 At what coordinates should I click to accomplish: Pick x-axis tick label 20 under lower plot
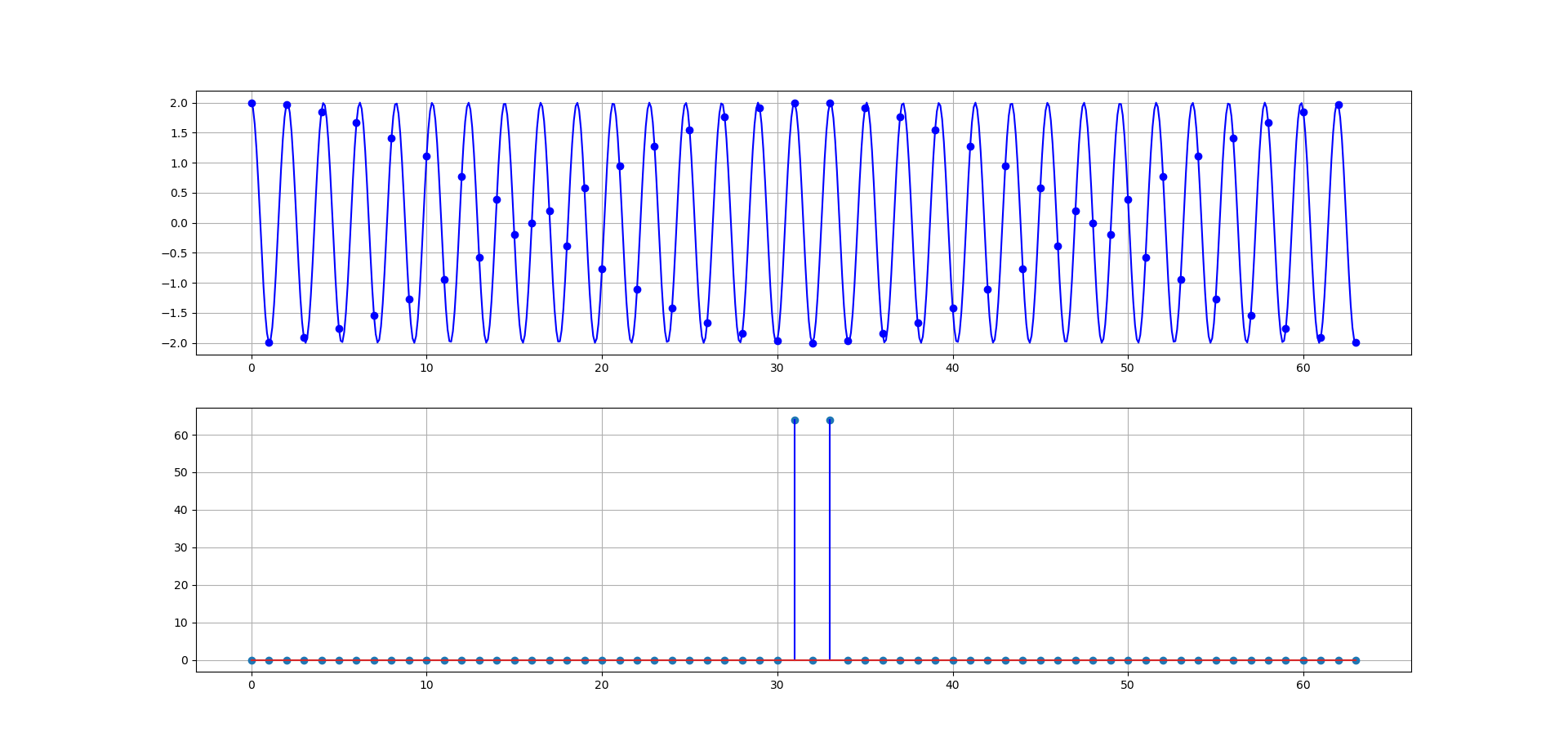(x=602, y=685)
